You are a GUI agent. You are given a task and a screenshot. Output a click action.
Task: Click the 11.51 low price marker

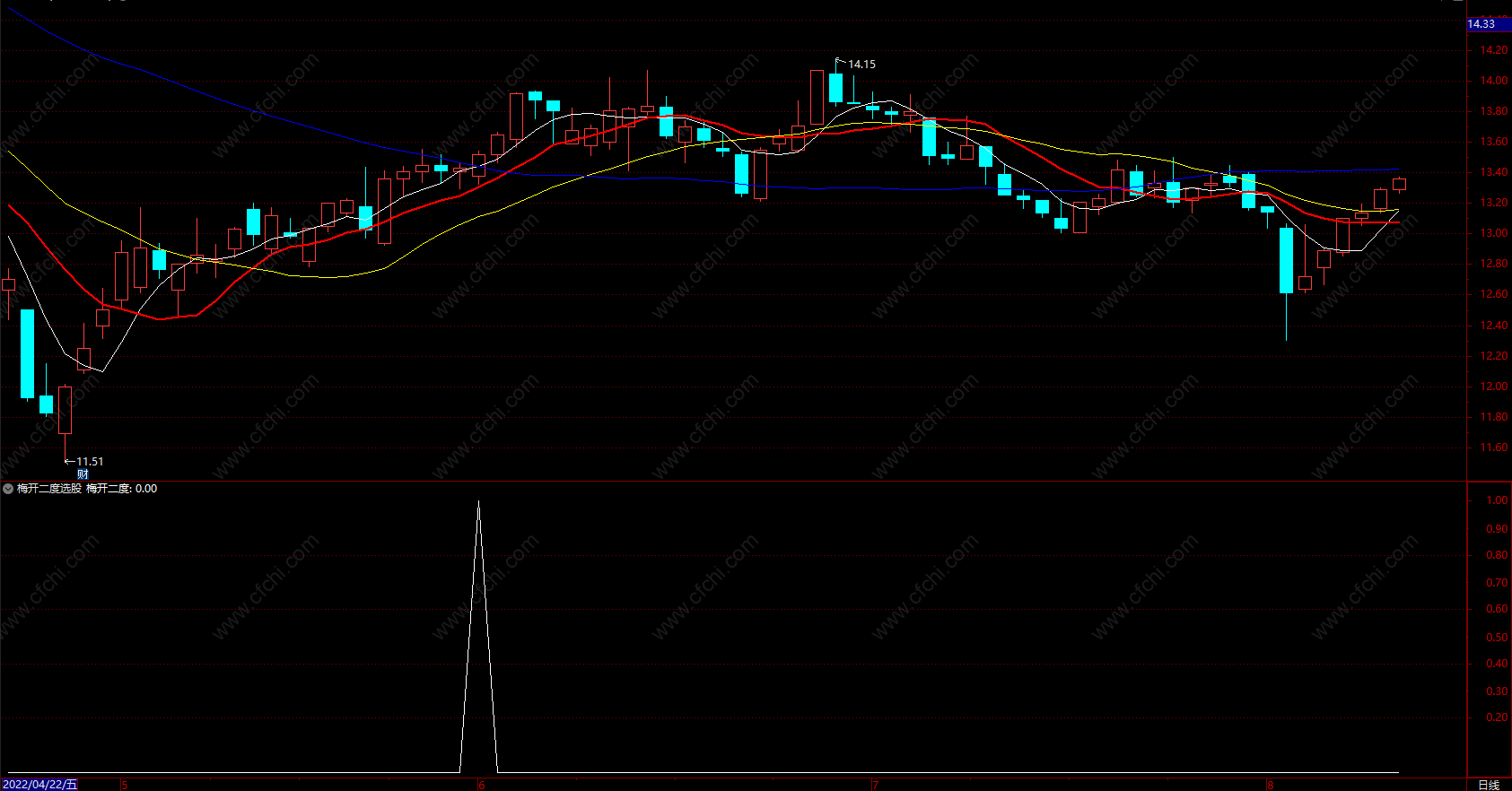pos(90,462)
